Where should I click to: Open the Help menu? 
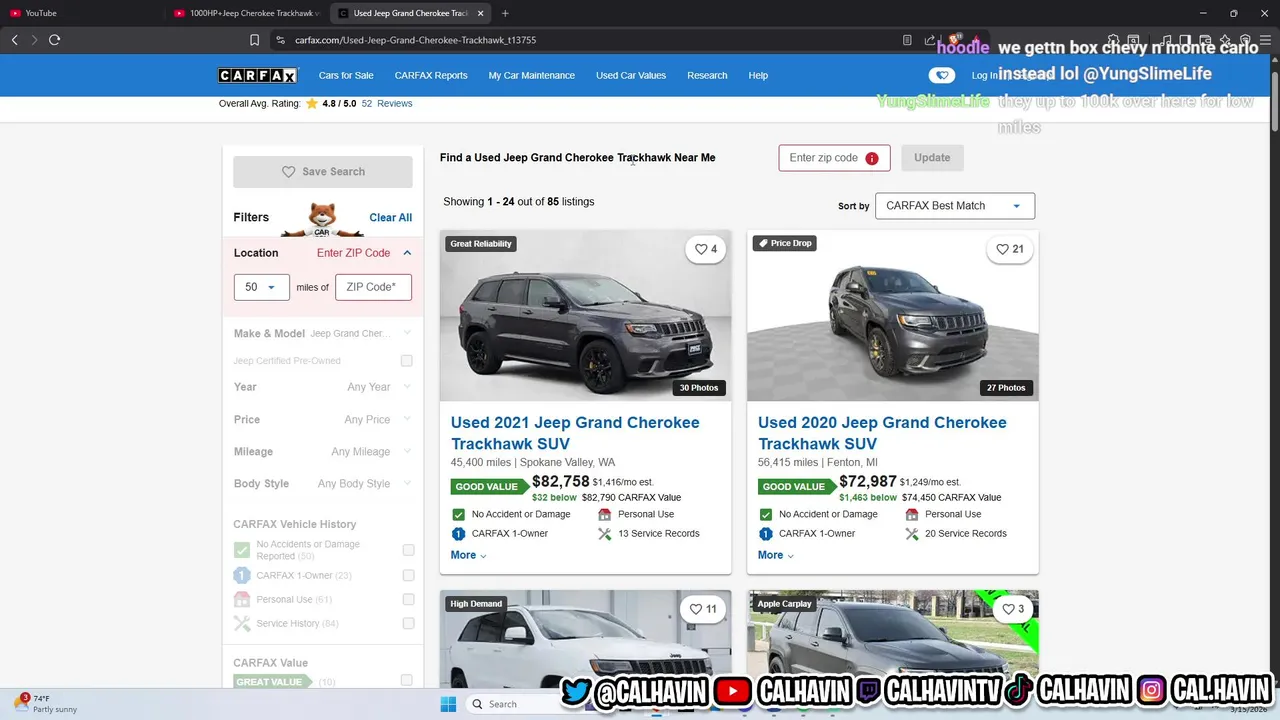758,75
